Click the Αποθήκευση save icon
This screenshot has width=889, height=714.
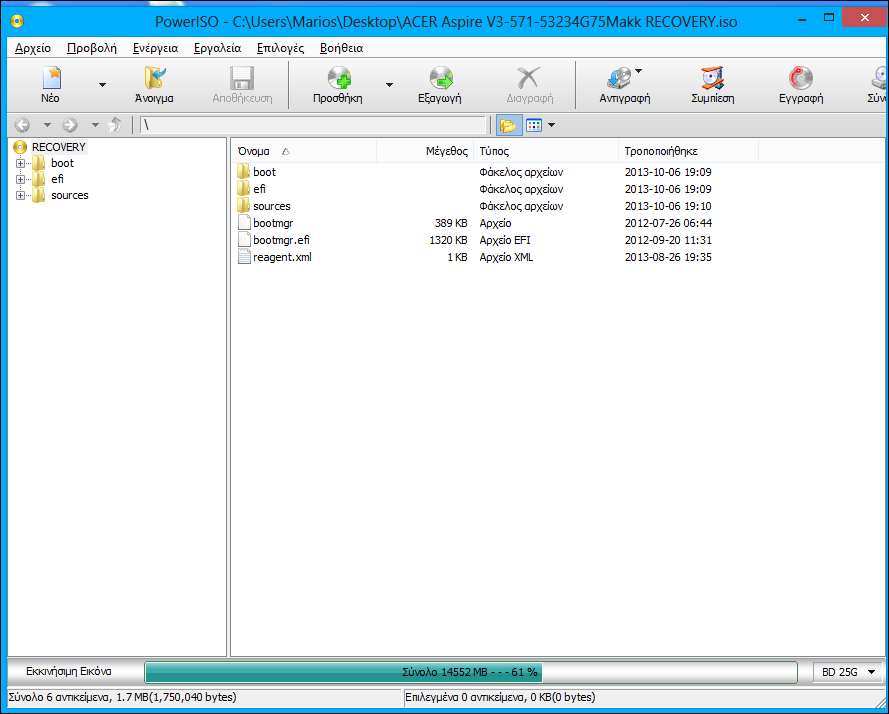click(242, 78)
